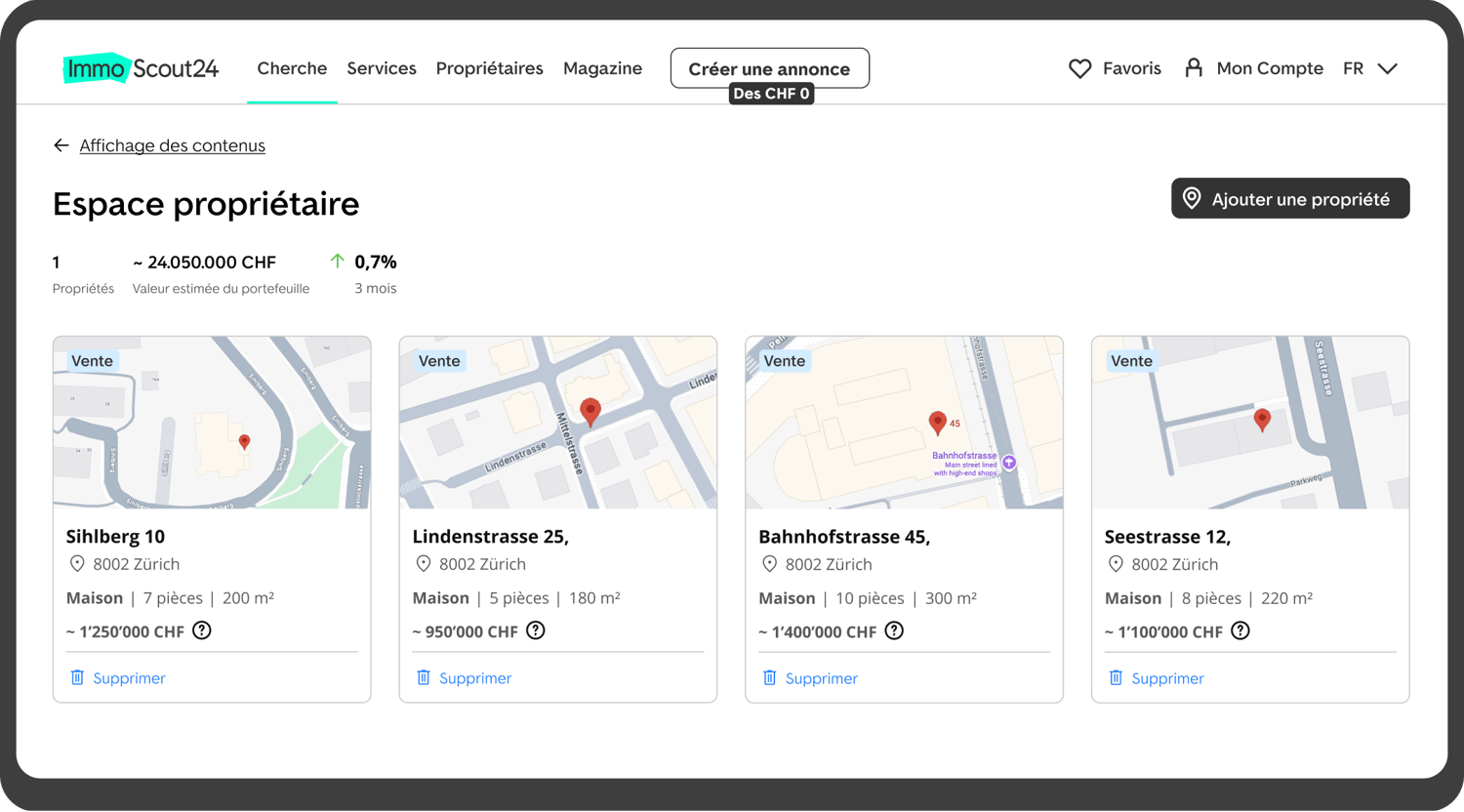Click the back arrow beside Affichage des contenus

[61, 145]
